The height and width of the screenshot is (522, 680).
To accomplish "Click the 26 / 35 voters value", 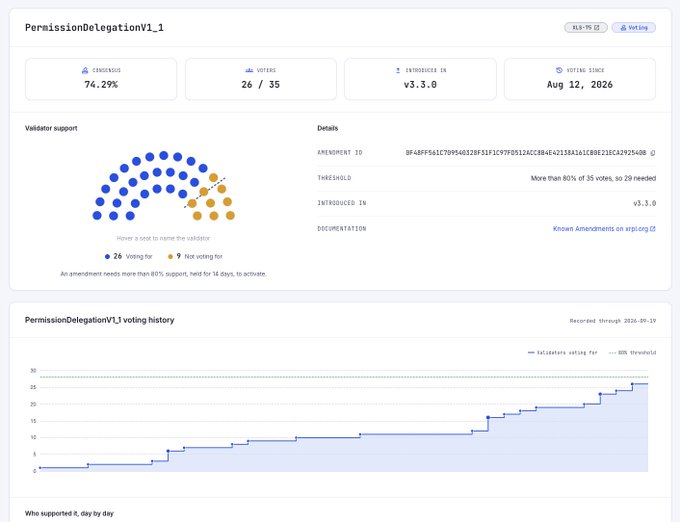I will click(x=261, y=85).
